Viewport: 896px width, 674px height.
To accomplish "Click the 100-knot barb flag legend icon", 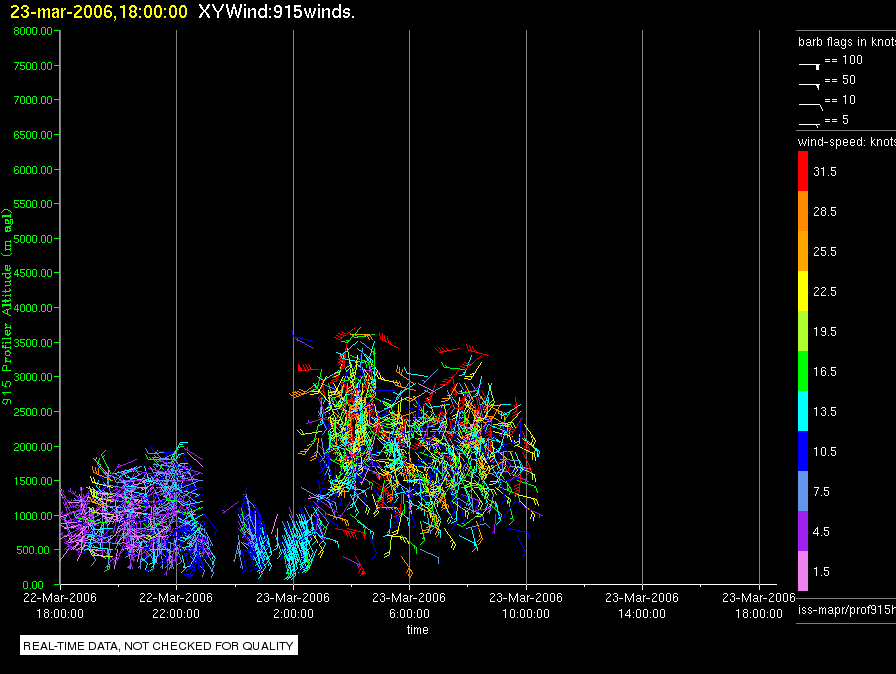I will coord(809,66).
